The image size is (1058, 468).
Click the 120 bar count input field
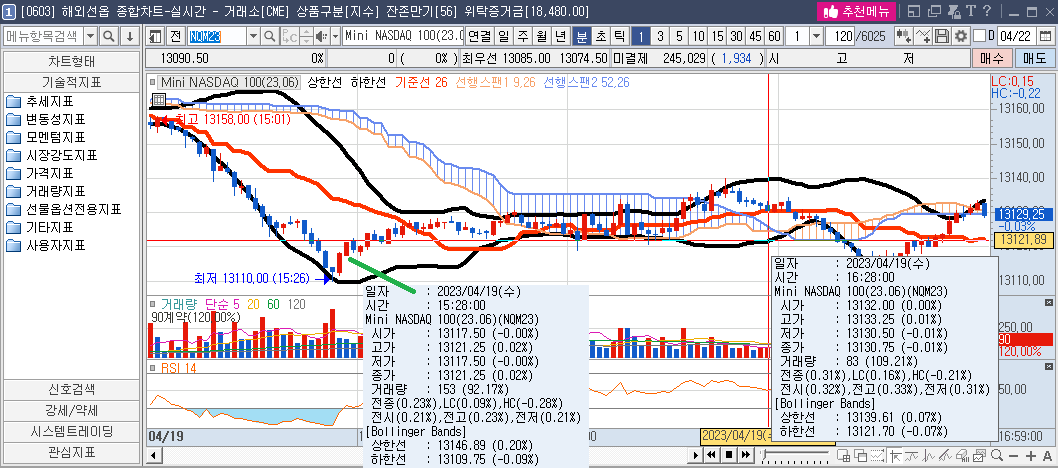pyautogui.click(x=841, y=36)
